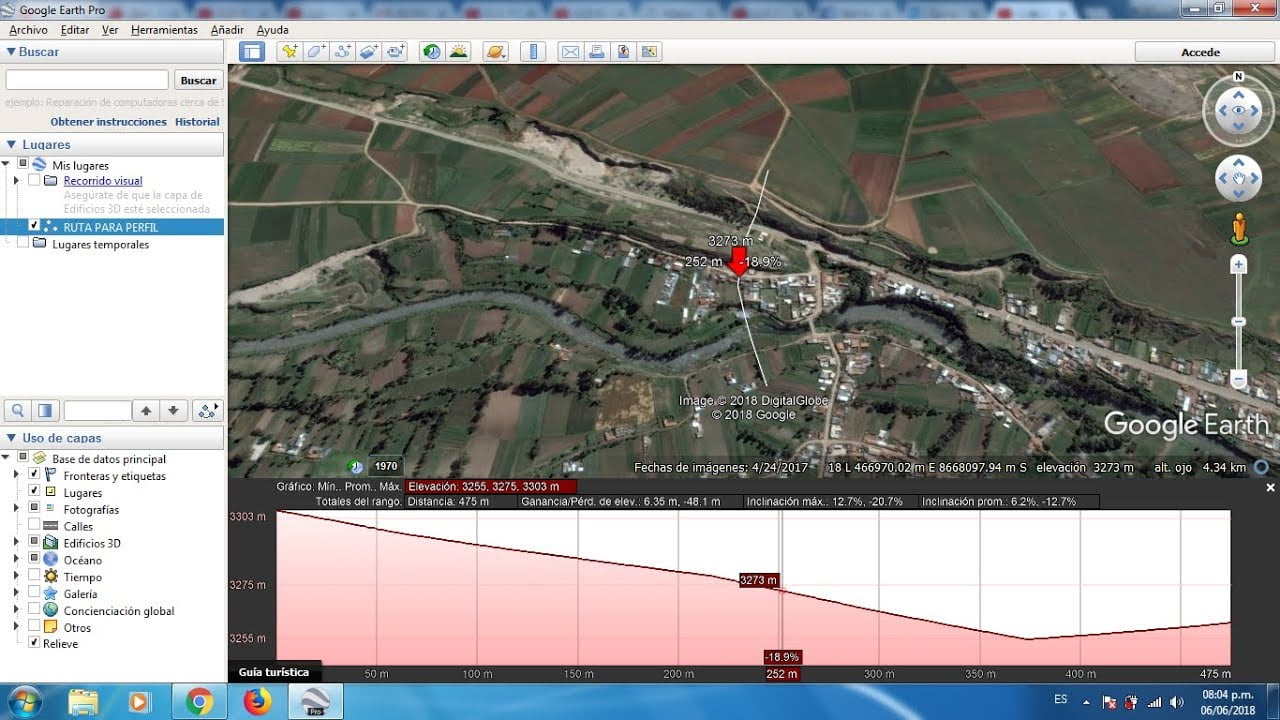1280x720 pixels.
Task: Enable the Calles layer
Action: pyautogui.click(x=35, y=526)
